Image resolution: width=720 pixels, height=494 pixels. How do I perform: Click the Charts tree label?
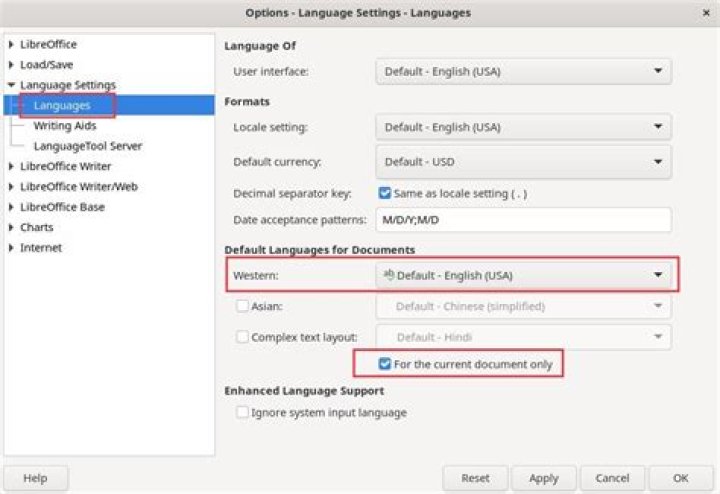pos(37,227)
